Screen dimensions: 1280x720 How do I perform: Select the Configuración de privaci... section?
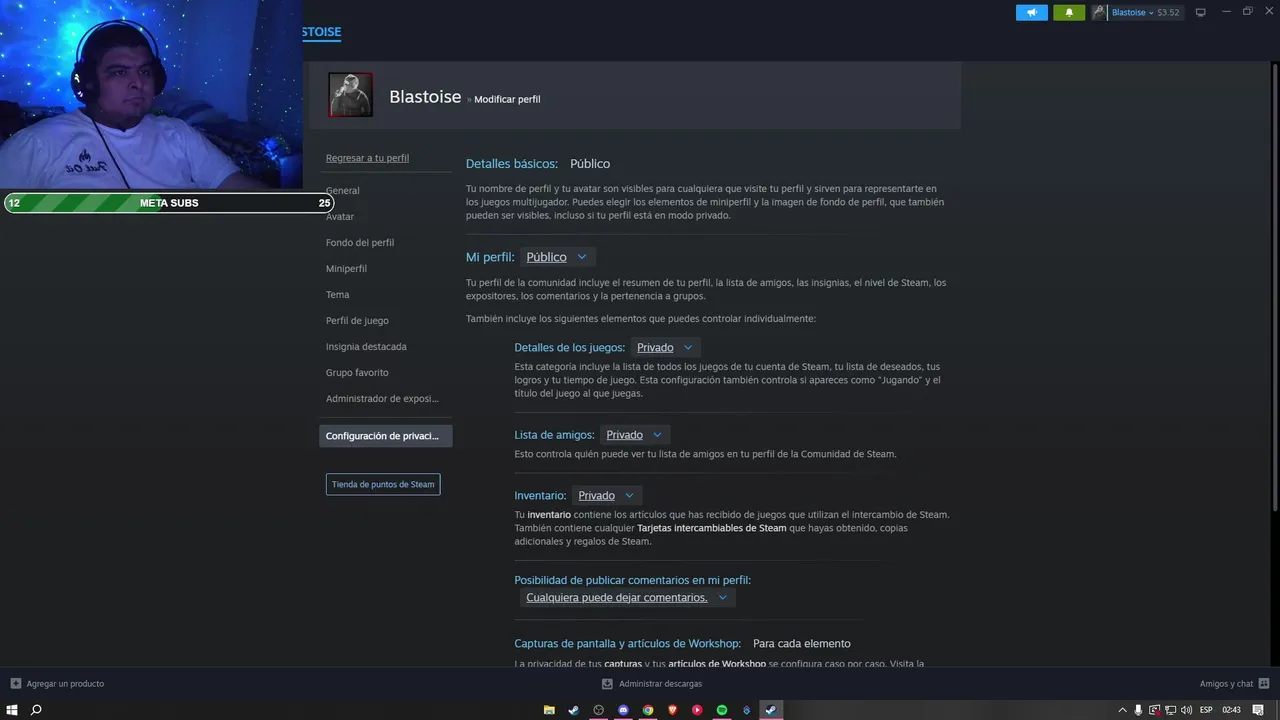pyautogui.click(x=386, y=436)
